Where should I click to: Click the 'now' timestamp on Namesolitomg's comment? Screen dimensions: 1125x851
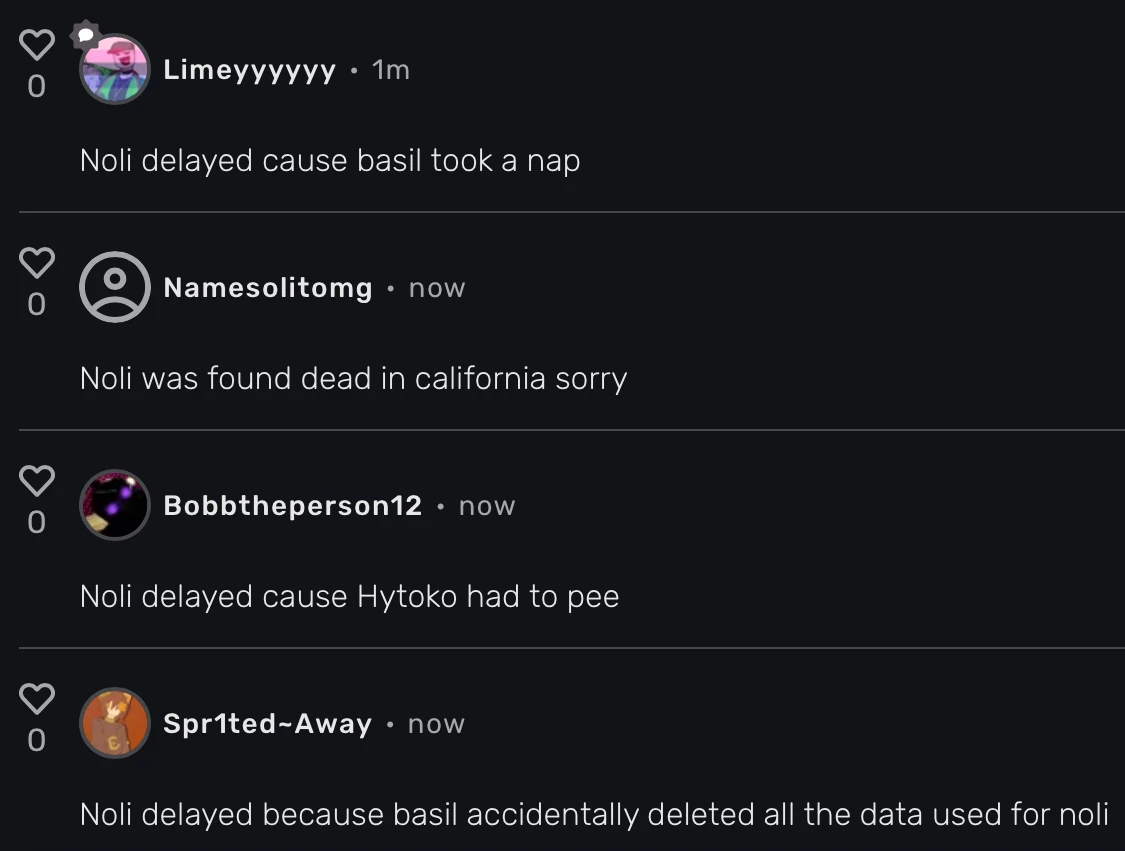[x=436, y=287]
